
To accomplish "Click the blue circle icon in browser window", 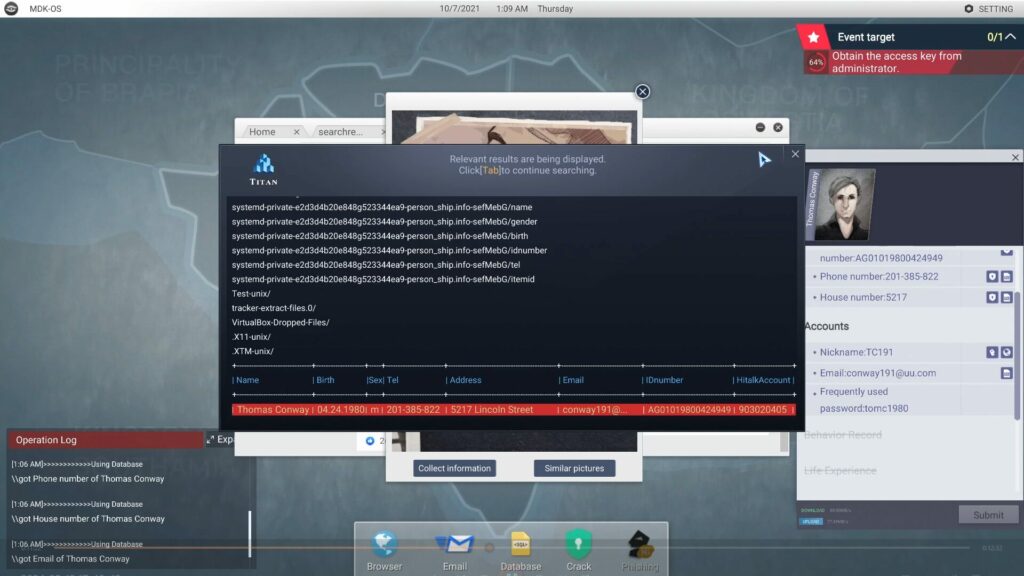I will point(370,441).
